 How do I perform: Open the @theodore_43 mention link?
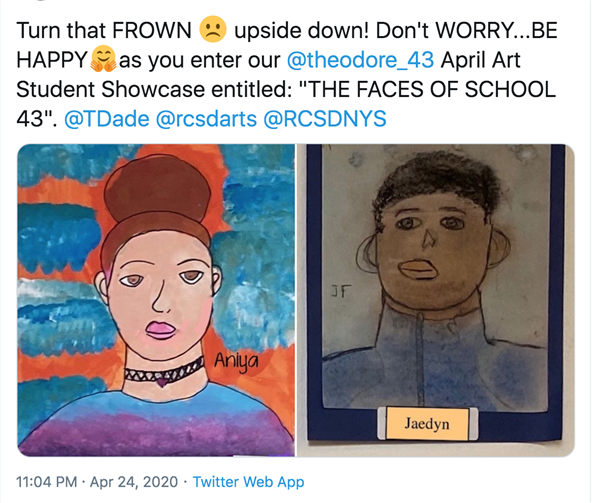360,60
